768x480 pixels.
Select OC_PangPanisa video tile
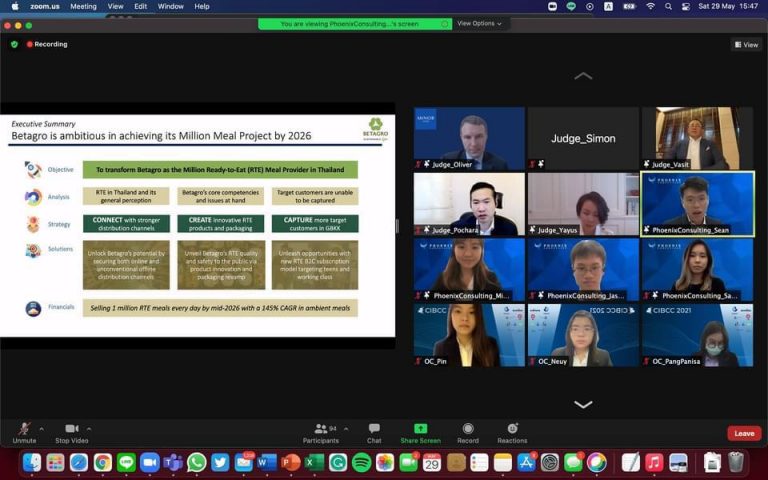coord(697,336)
